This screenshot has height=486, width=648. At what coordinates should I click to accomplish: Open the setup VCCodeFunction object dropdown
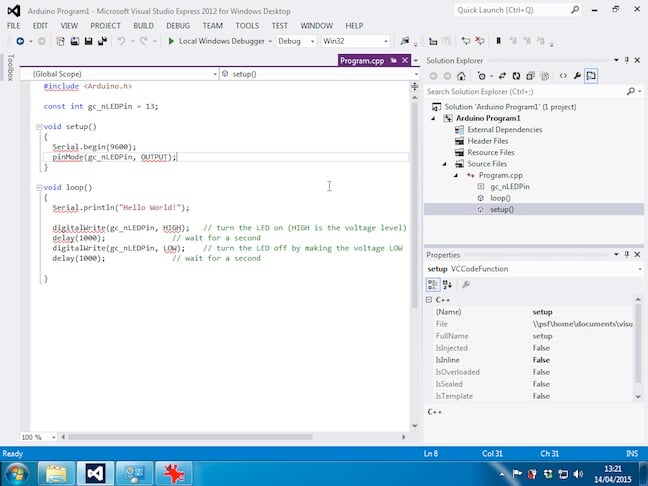(639, 269)
